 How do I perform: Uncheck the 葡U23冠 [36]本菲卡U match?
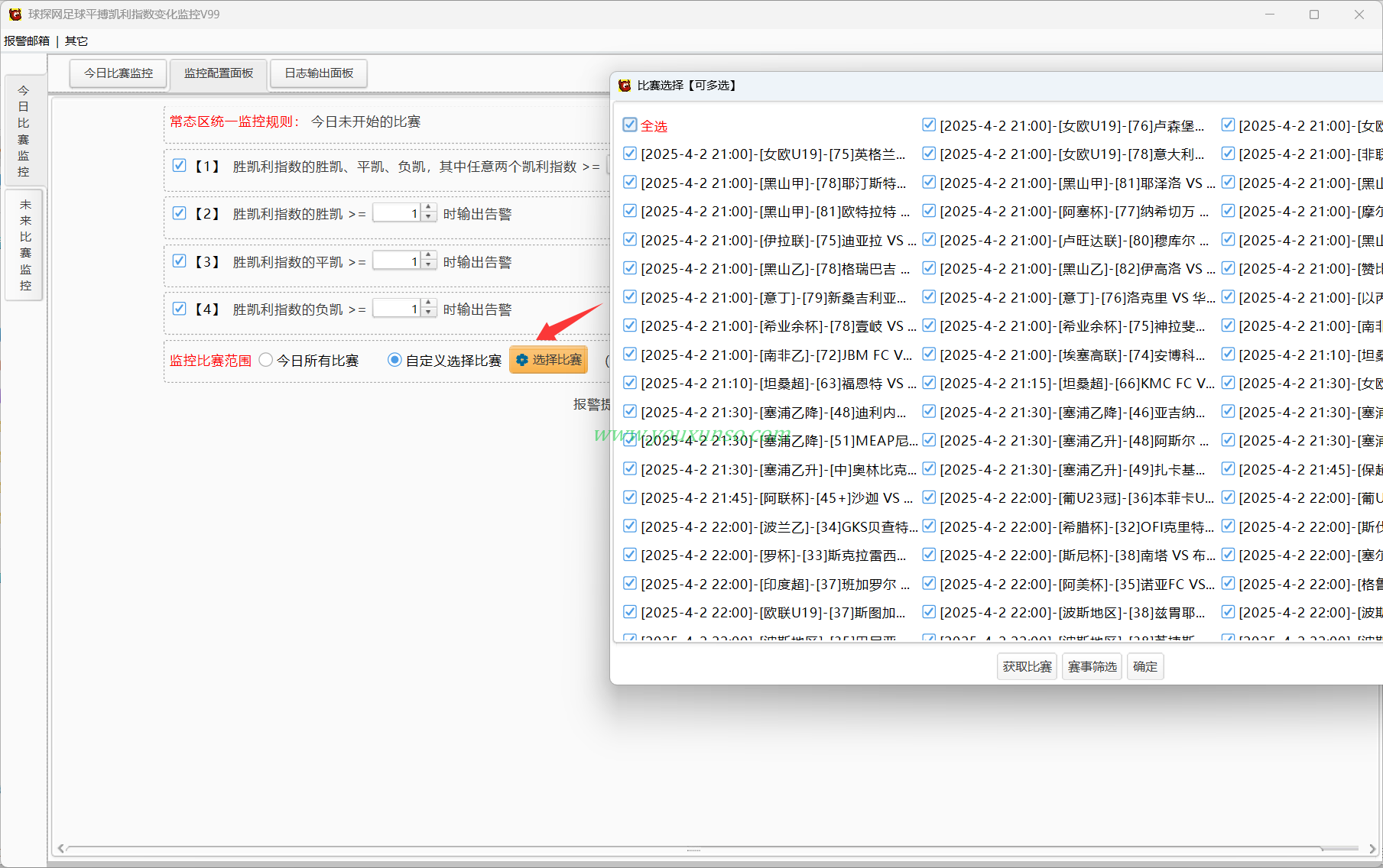929,497
